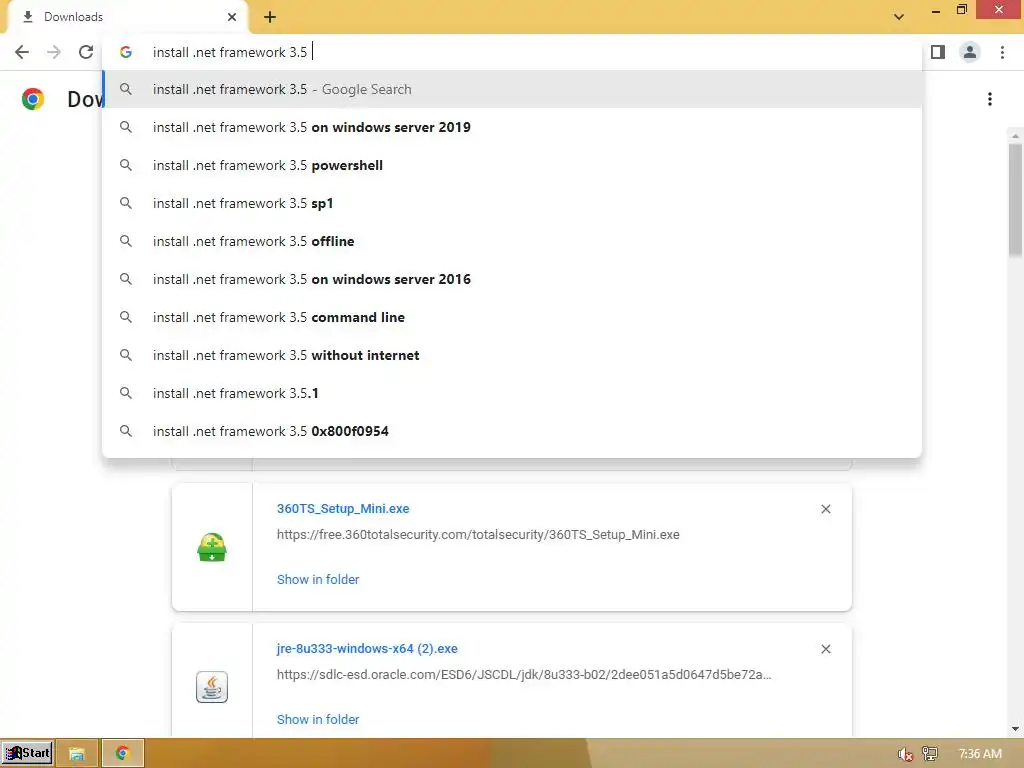Click the 360 Total Security file icon

pyautogui.click(x=212, y=547)
